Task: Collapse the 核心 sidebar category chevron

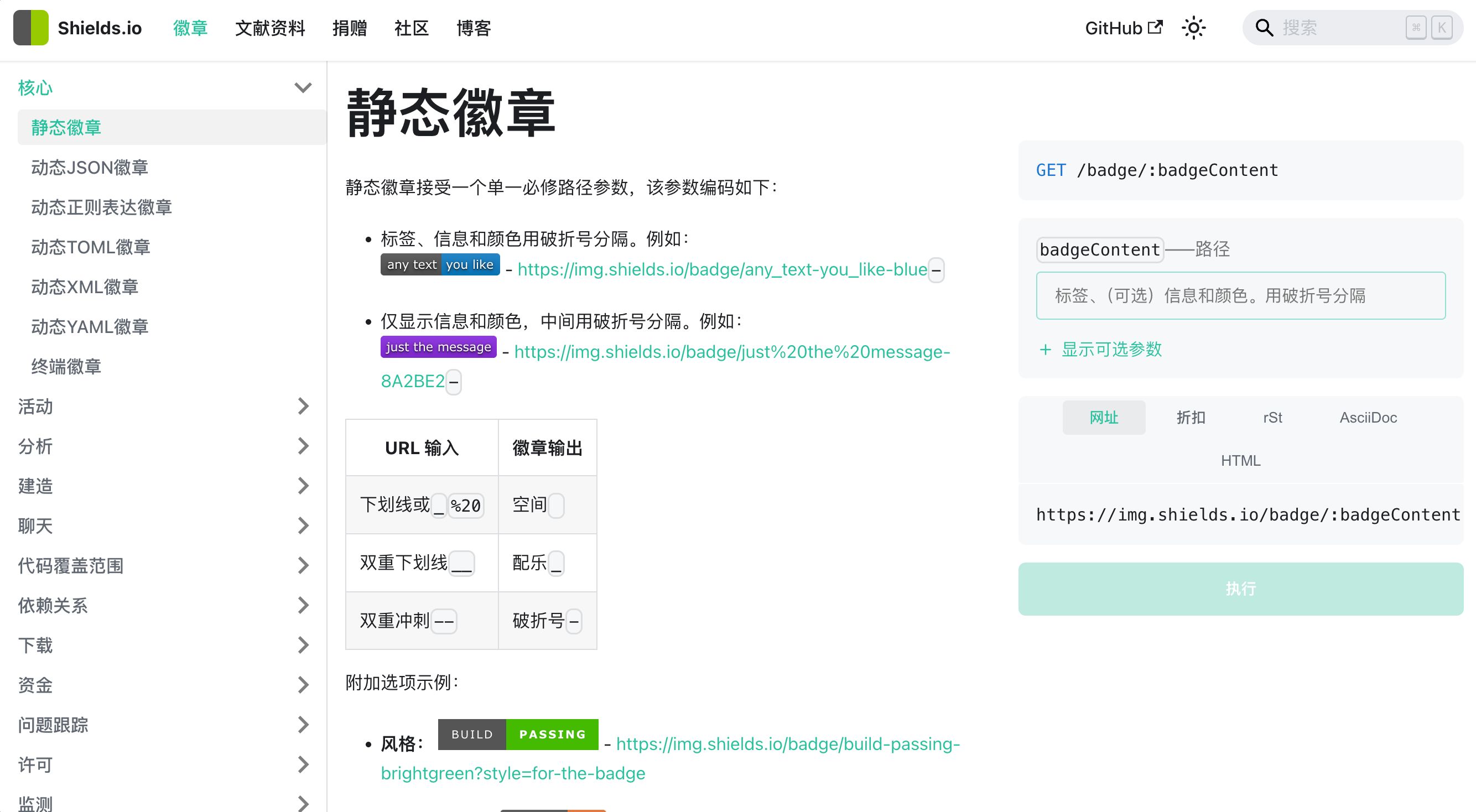Action: point(303,88)
